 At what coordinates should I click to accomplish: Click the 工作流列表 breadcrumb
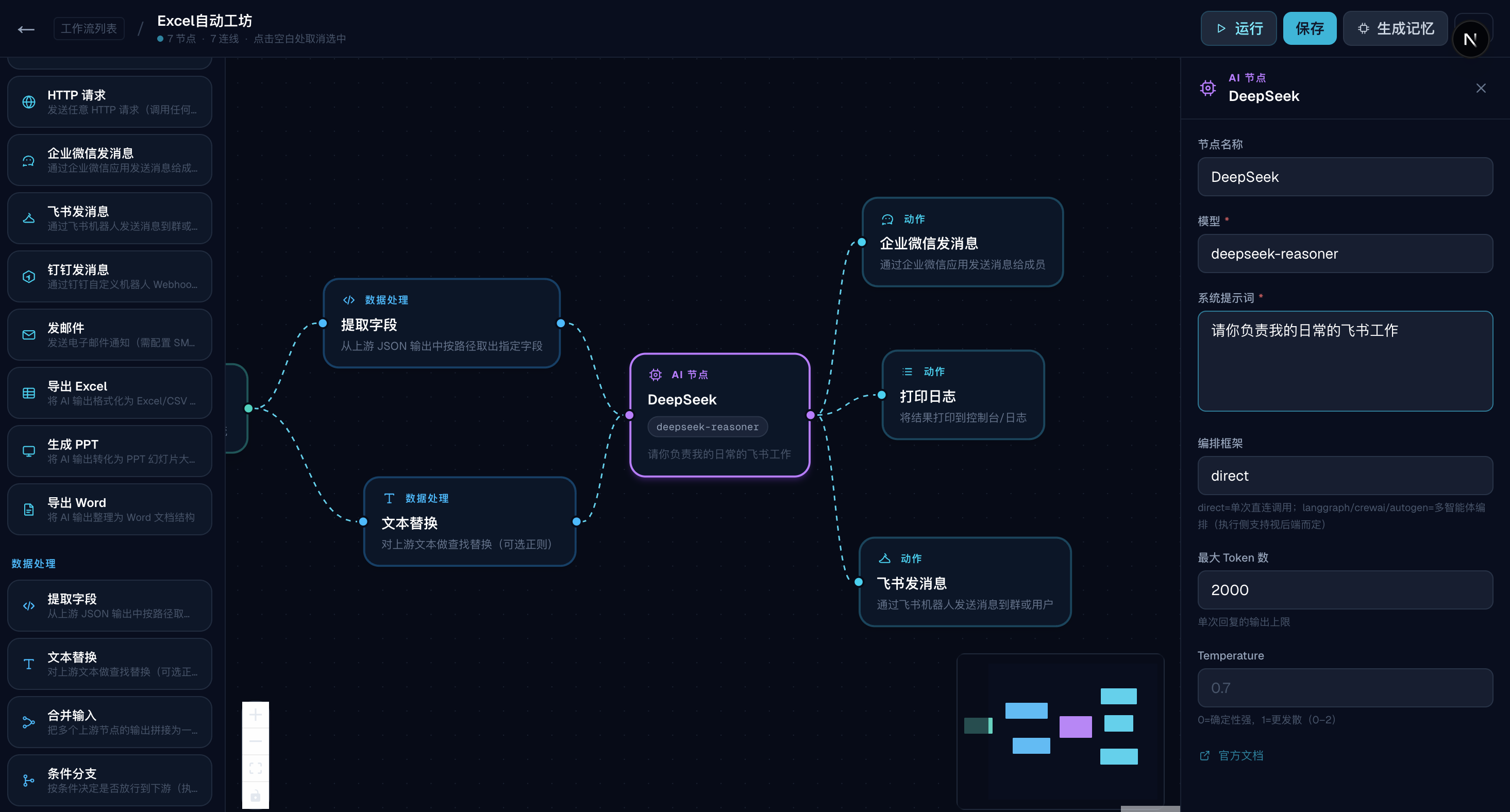(89, 29)
